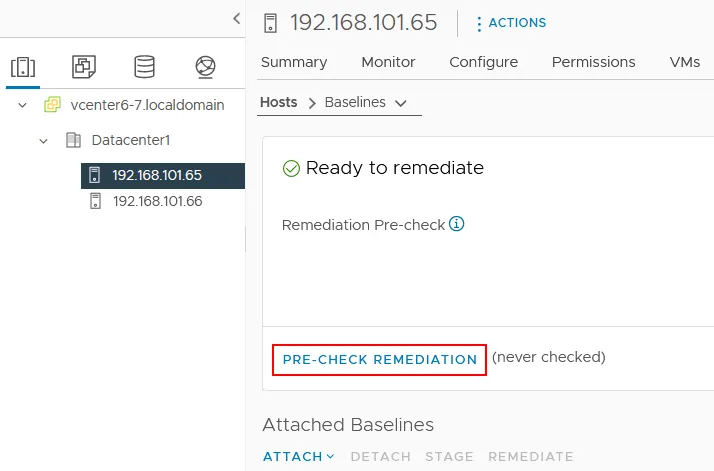The width and height of the screenshot is (714, 471).
Task: Click the vCenter server icon in tree
Action: (52, 105)
